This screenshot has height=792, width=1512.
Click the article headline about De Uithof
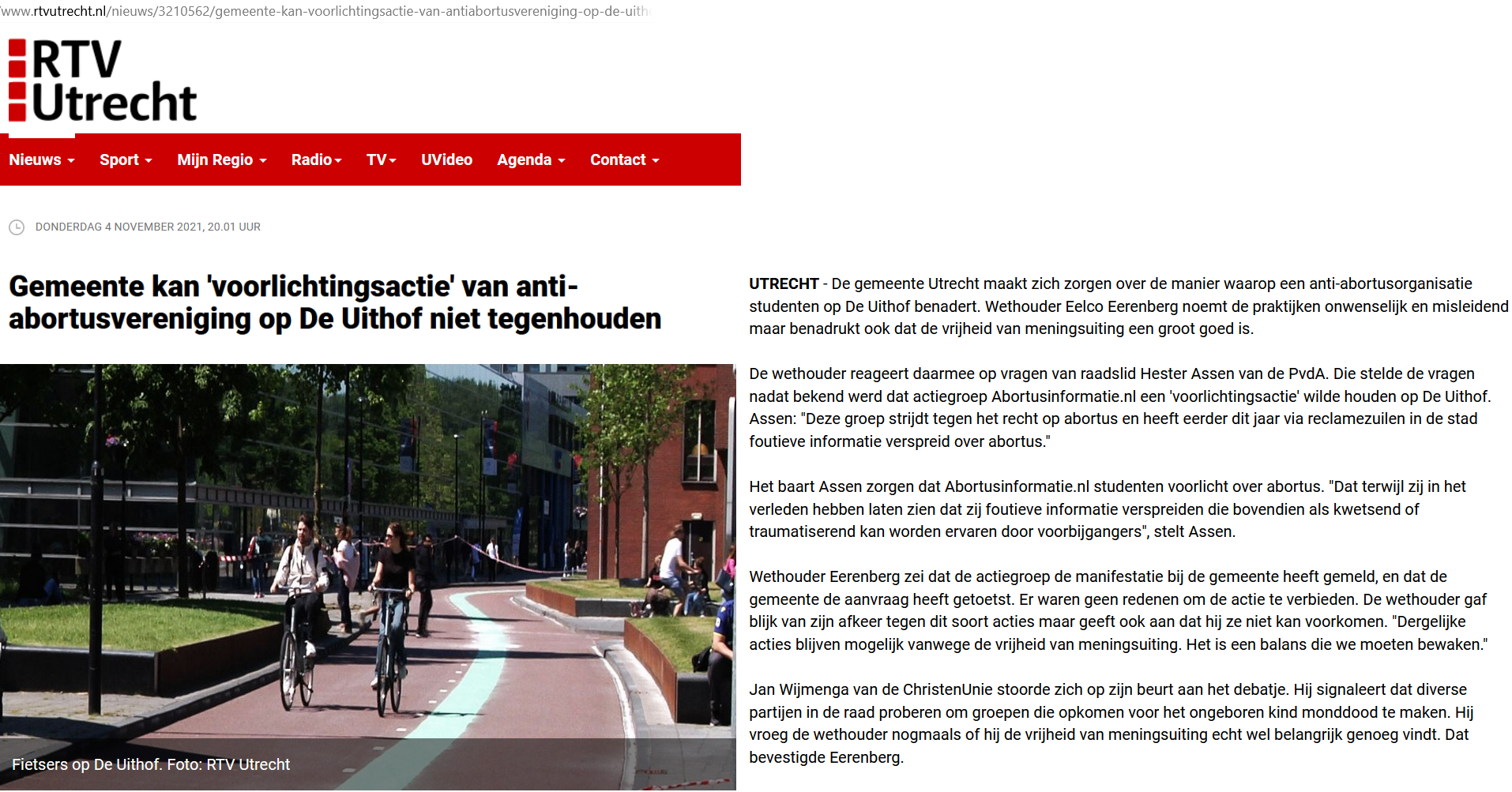pos(335,302)
